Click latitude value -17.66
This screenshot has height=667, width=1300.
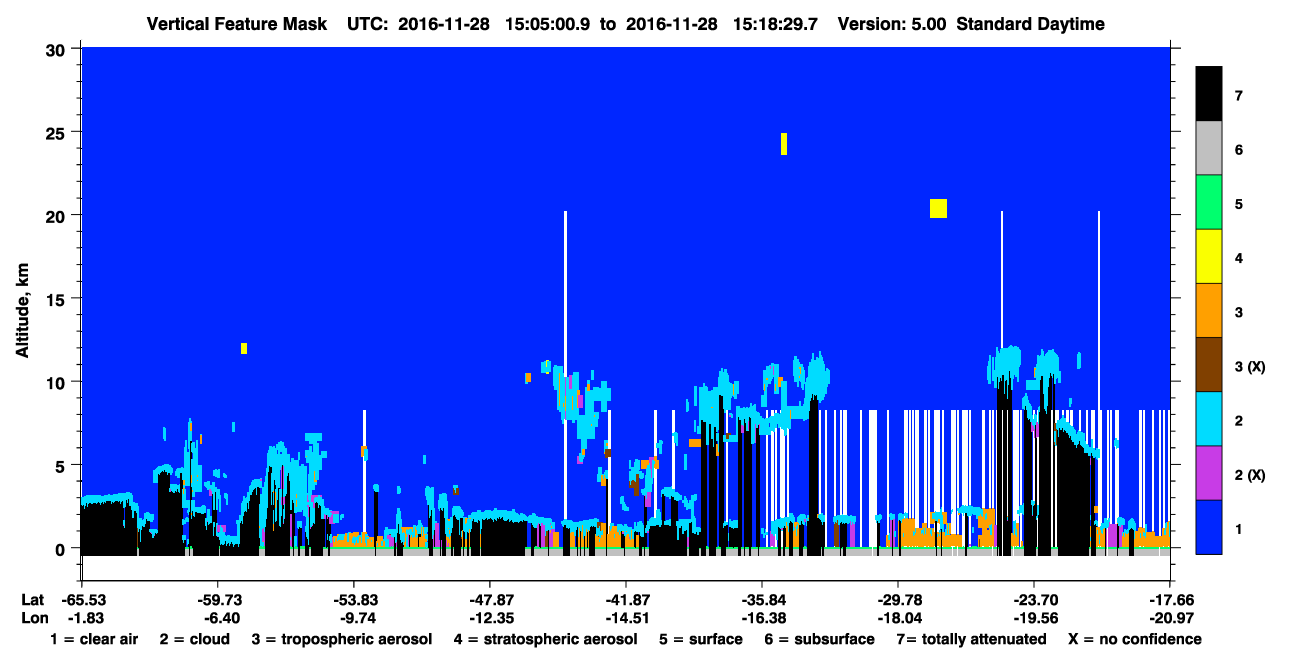click(x=1170, y=600)
